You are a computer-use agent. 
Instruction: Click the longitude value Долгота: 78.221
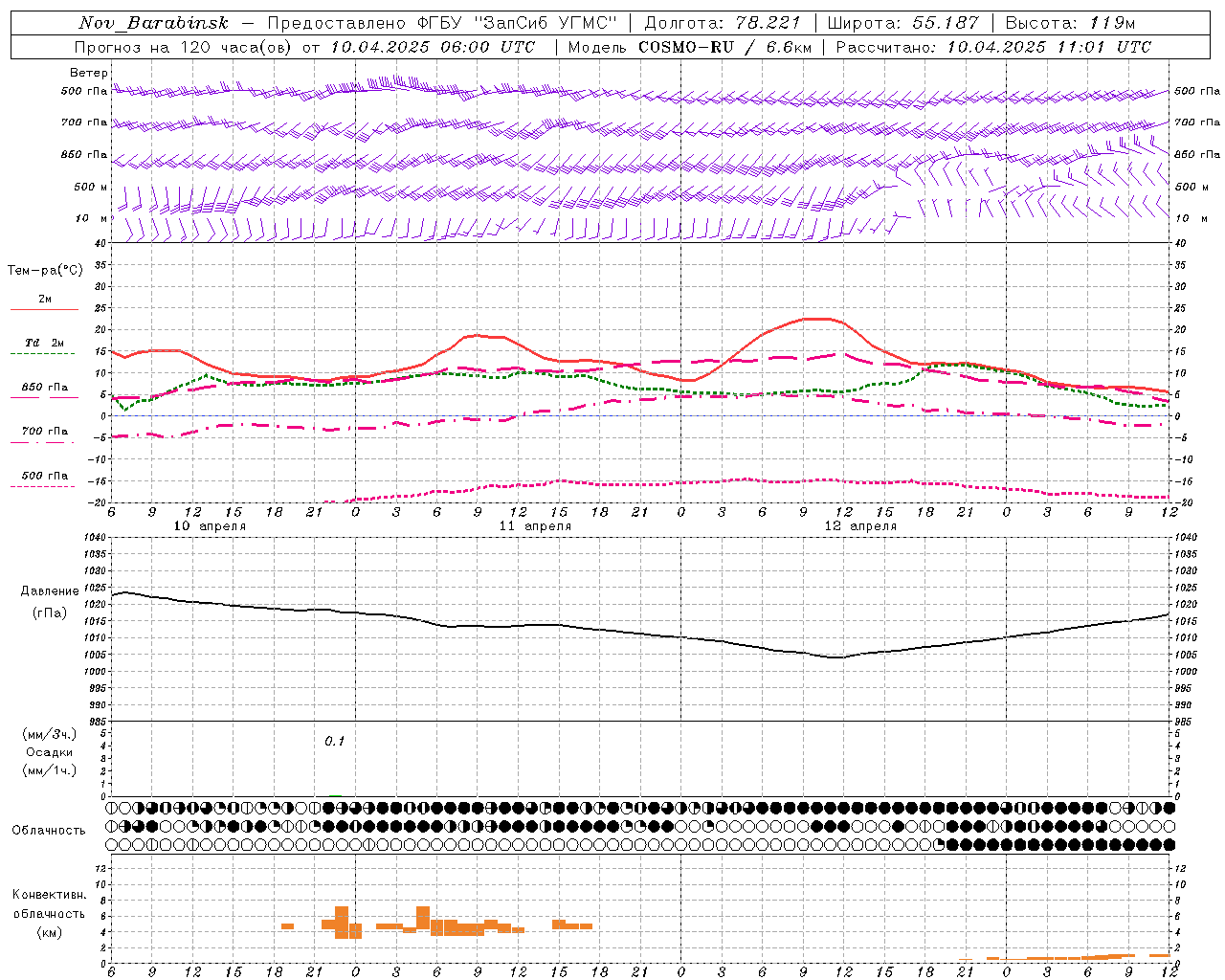[x=723, y=23]
